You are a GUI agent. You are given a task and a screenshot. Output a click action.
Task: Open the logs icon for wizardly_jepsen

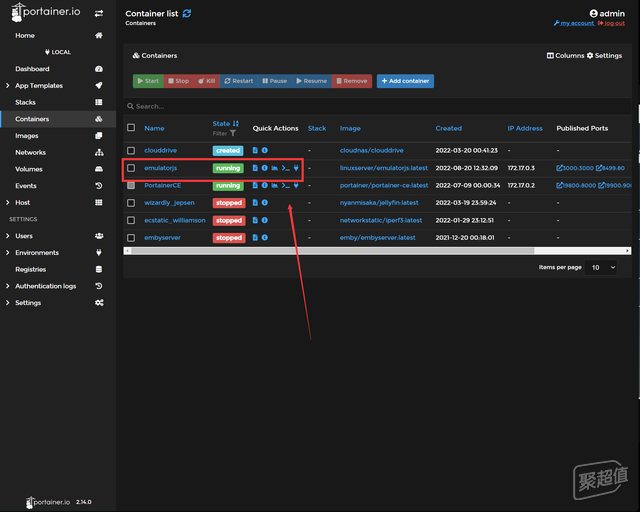(x=255, y=203)
